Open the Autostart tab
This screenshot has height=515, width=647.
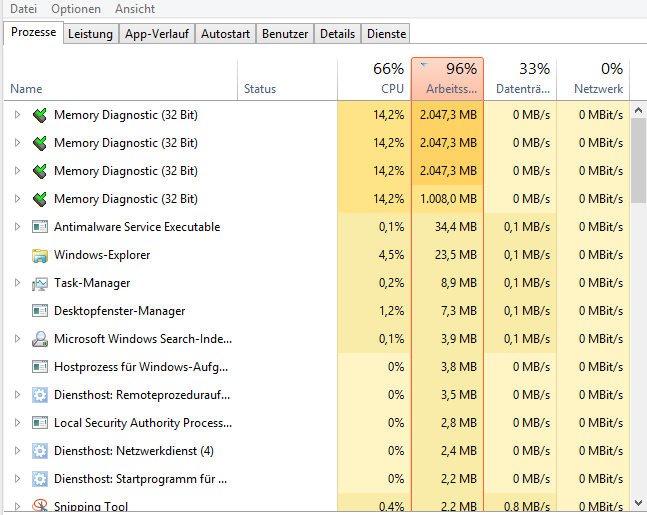[x=225, y=34]
